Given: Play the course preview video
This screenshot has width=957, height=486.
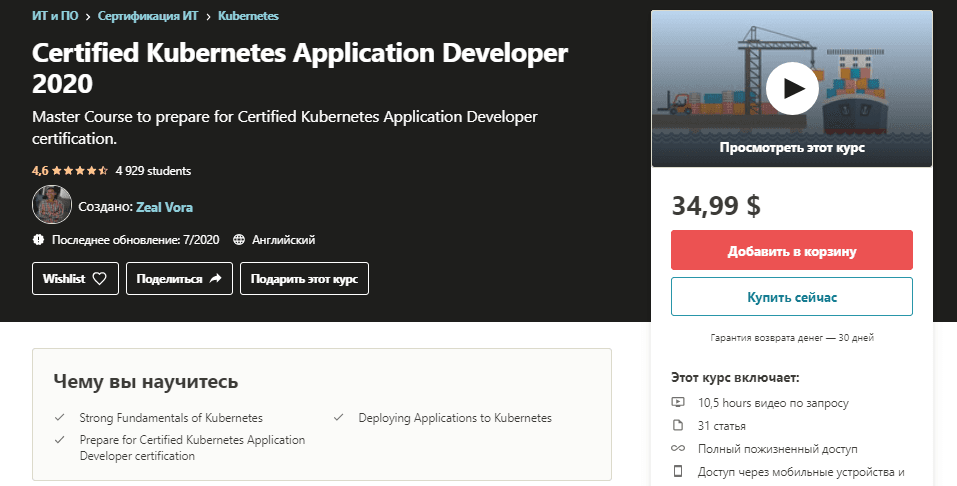Looking at the screenshot, I should click(x=792, y=89).
